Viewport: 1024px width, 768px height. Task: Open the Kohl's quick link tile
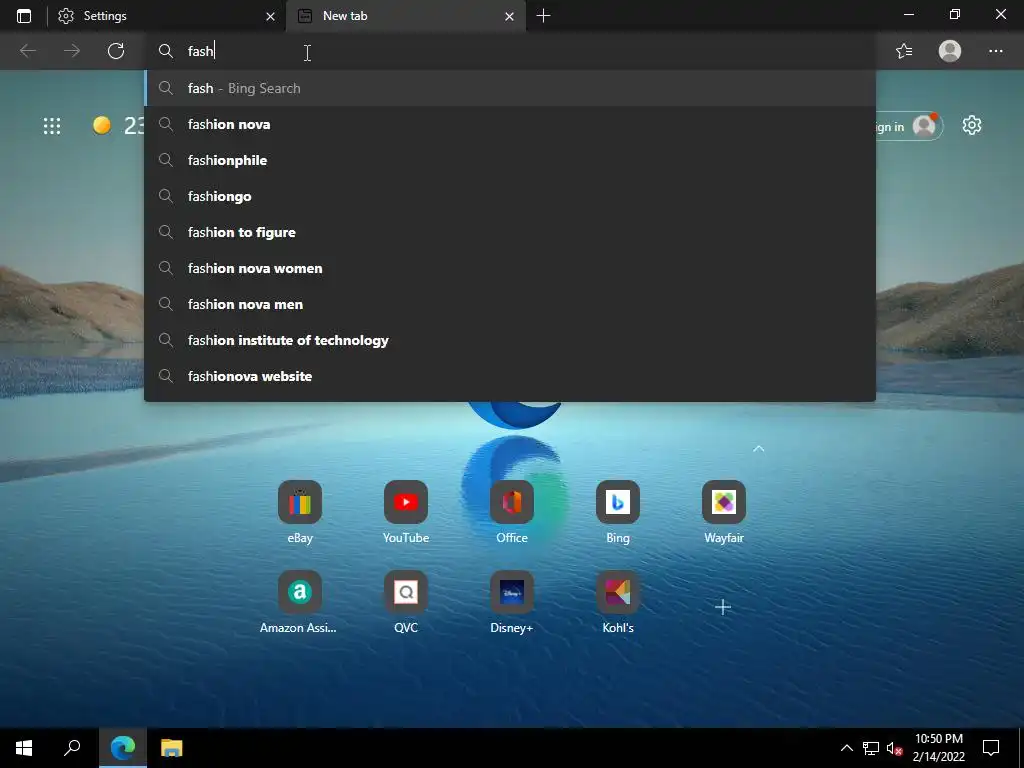tap(618, 592)
